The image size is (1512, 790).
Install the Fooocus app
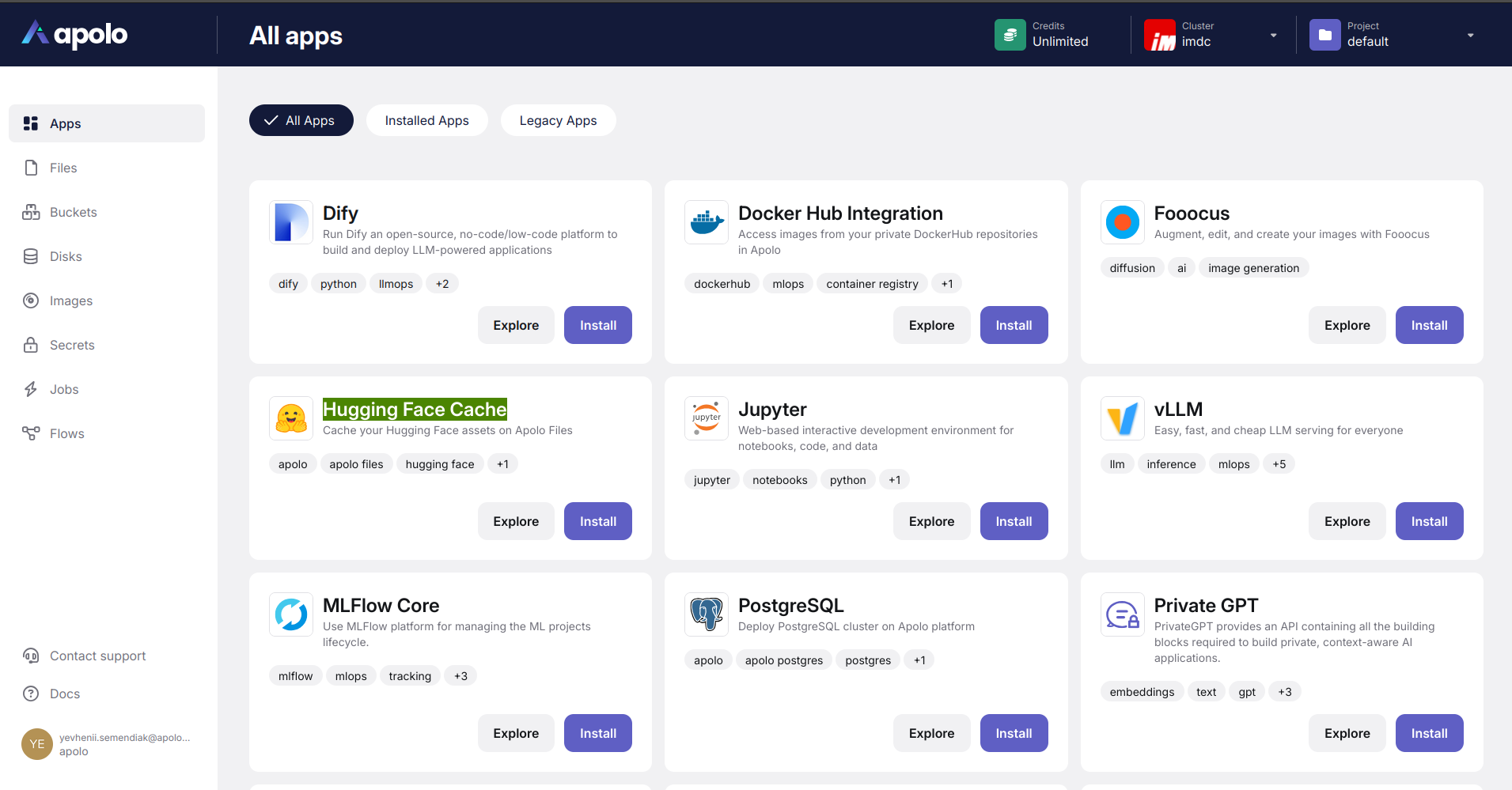tap(1429, 325)
